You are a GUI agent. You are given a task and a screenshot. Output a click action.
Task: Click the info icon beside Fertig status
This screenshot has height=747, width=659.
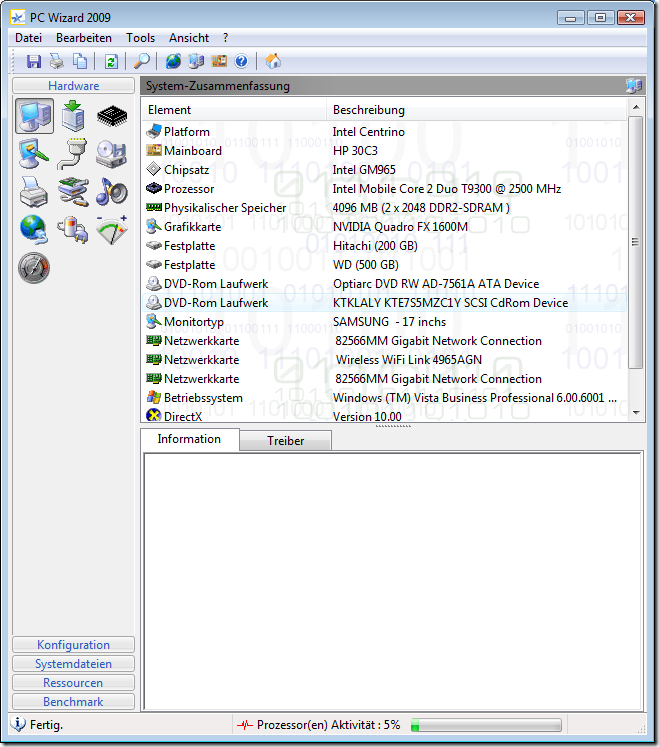(x=18, y=725)
